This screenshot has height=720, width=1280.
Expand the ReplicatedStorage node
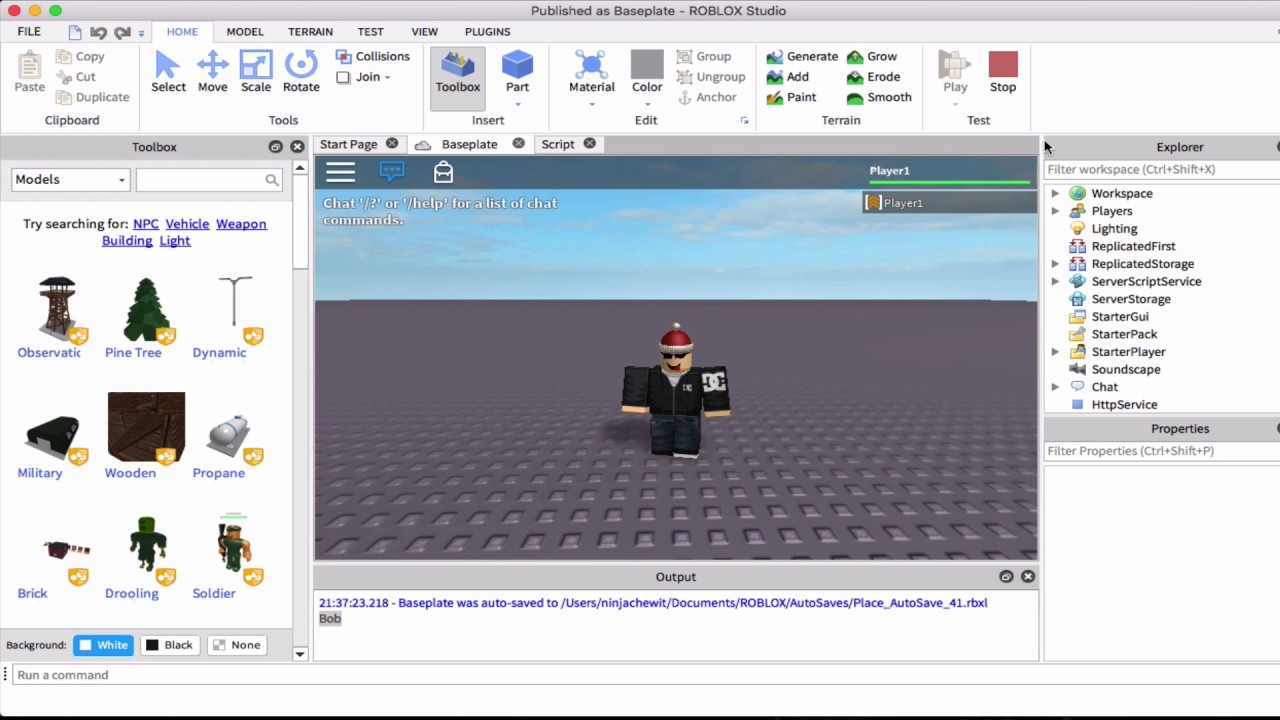point(1055,264)
